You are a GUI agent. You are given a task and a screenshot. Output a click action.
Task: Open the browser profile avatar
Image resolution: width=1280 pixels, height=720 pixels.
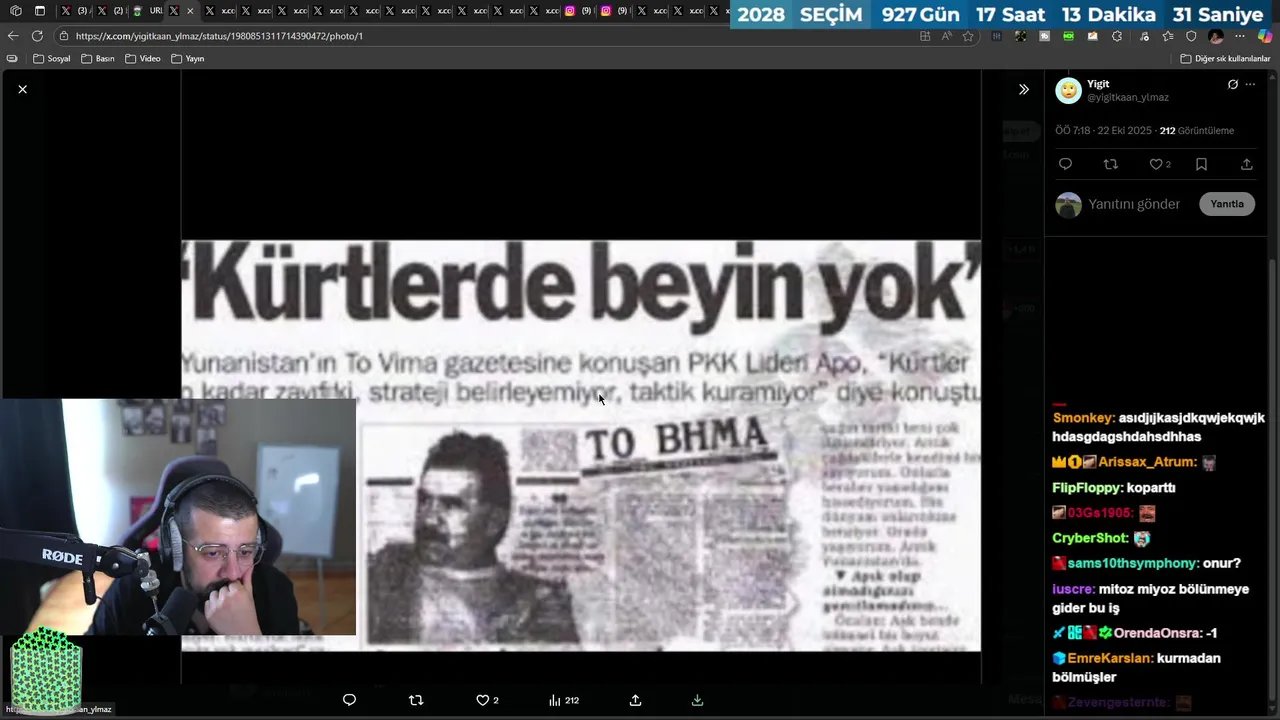click(1215, 36)
